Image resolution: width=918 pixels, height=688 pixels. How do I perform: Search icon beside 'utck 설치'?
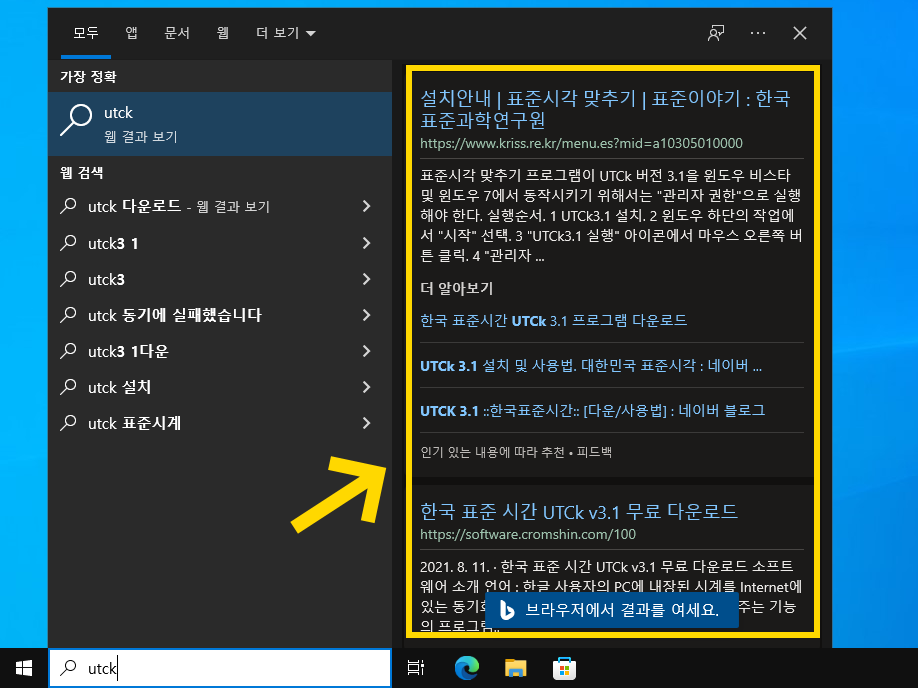pyautogui.click(x=68, y=386)
